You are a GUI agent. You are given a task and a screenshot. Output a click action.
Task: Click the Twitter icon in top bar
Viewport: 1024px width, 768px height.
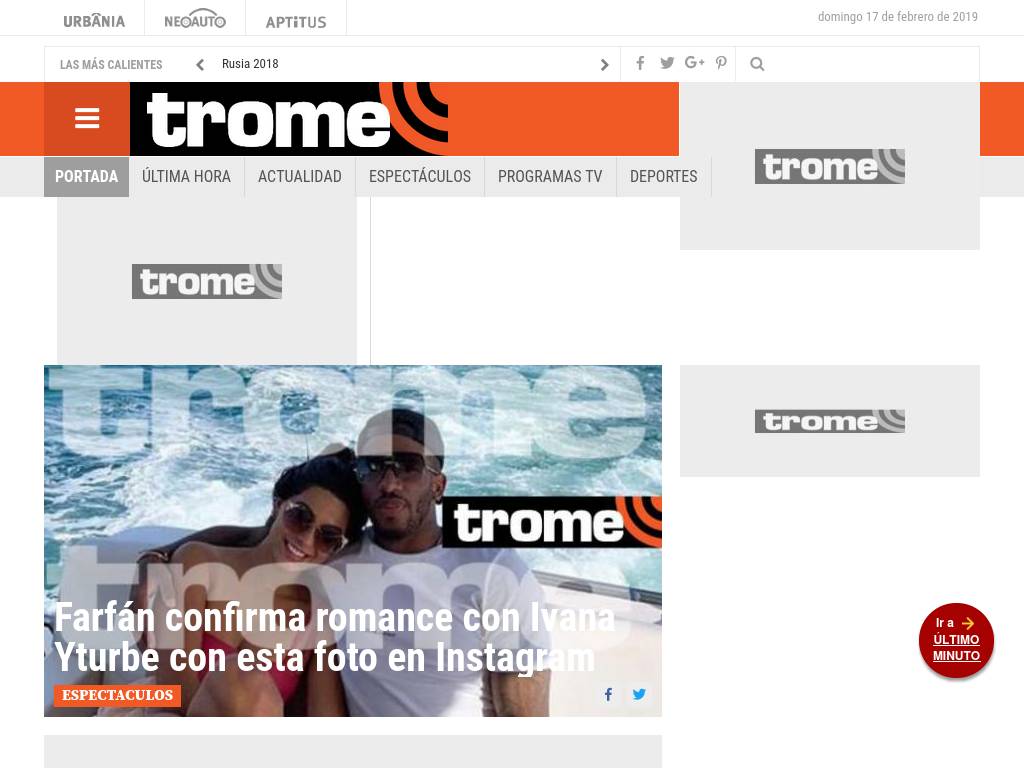pos(667,63)
